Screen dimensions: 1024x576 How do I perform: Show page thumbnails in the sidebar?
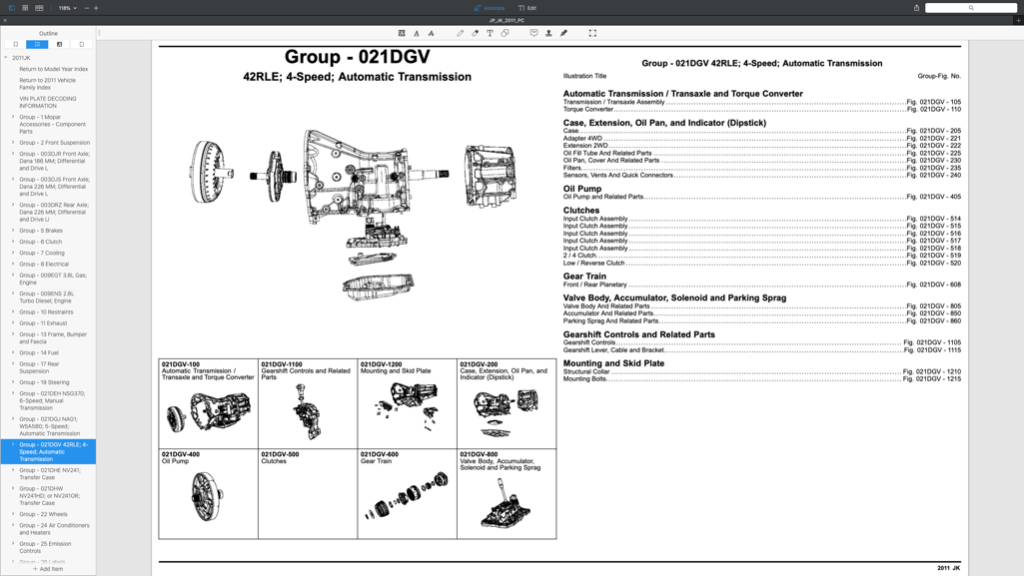click(82, 44)
